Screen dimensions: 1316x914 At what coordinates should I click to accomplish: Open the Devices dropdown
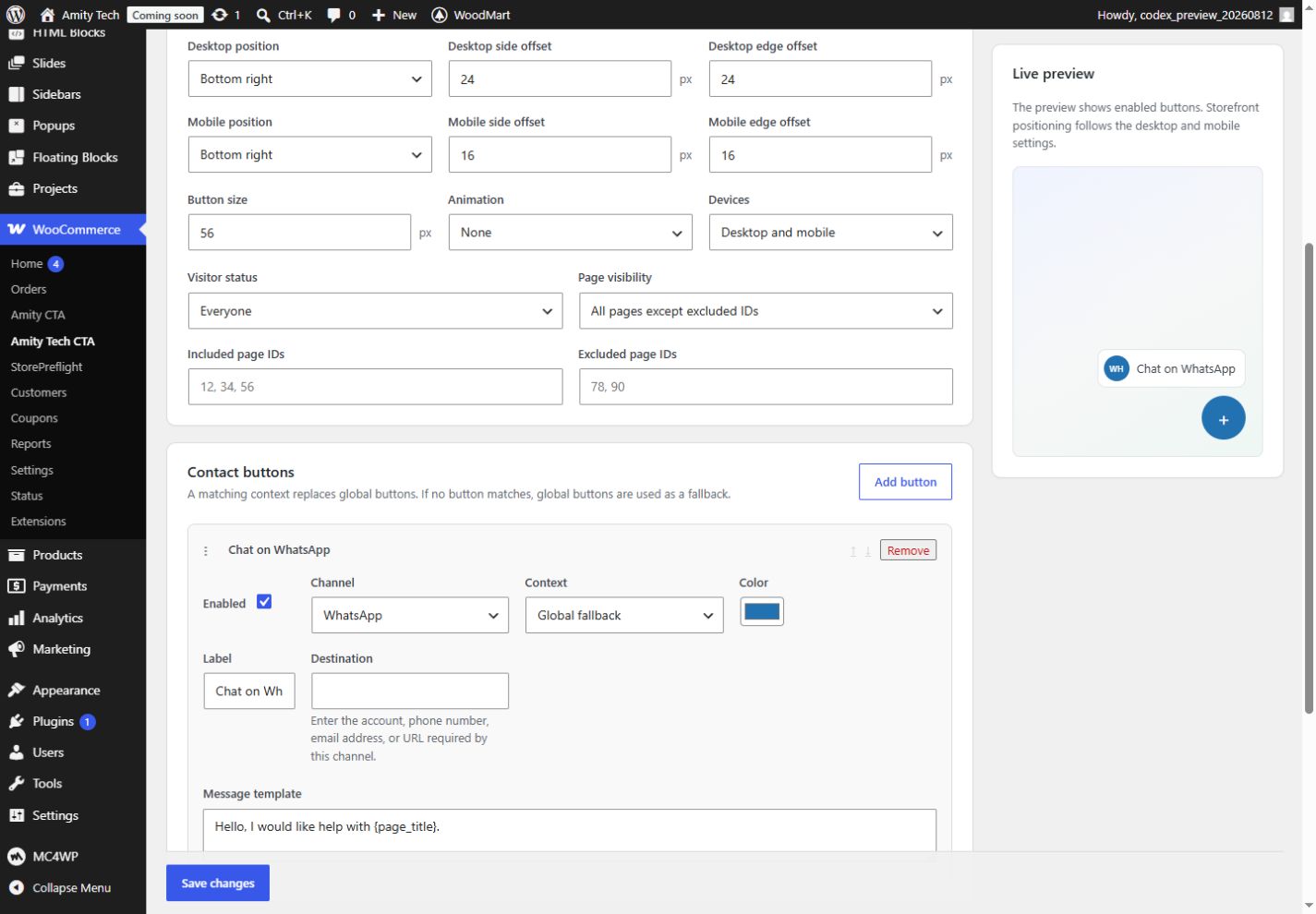click(830, 232)
